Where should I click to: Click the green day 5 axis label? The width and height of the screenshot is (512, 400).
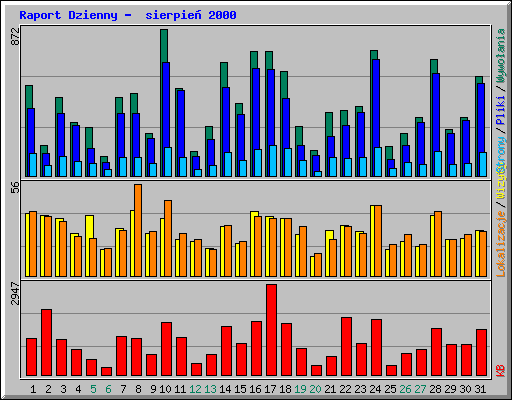pos(93,389)
